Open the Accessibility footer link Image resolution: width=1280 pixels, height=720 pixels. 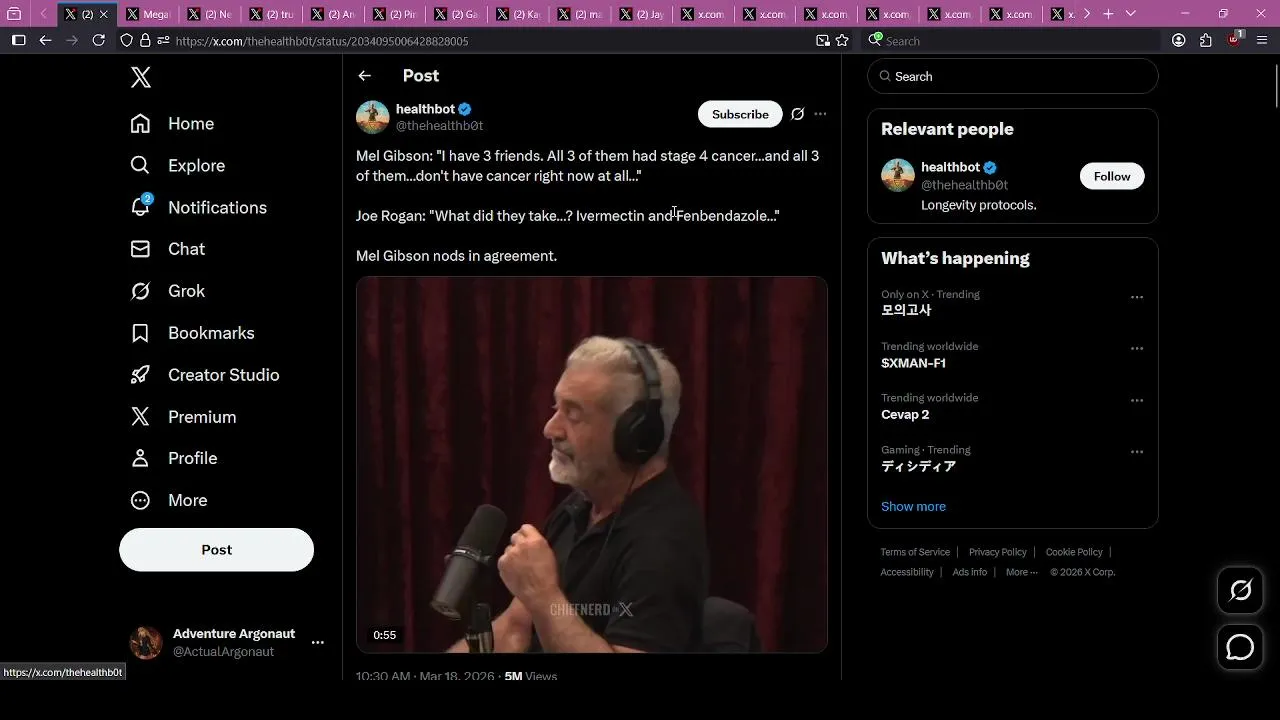coord(907,572)
